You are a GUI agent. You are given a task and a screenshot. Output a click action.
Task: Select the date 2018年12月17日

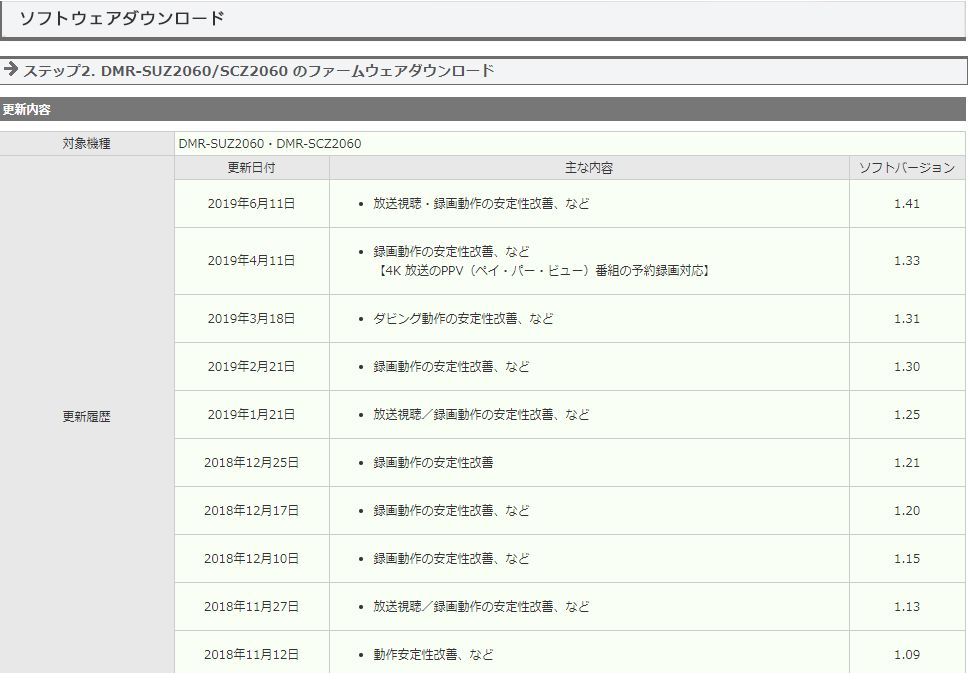click(x=252, y=510)
